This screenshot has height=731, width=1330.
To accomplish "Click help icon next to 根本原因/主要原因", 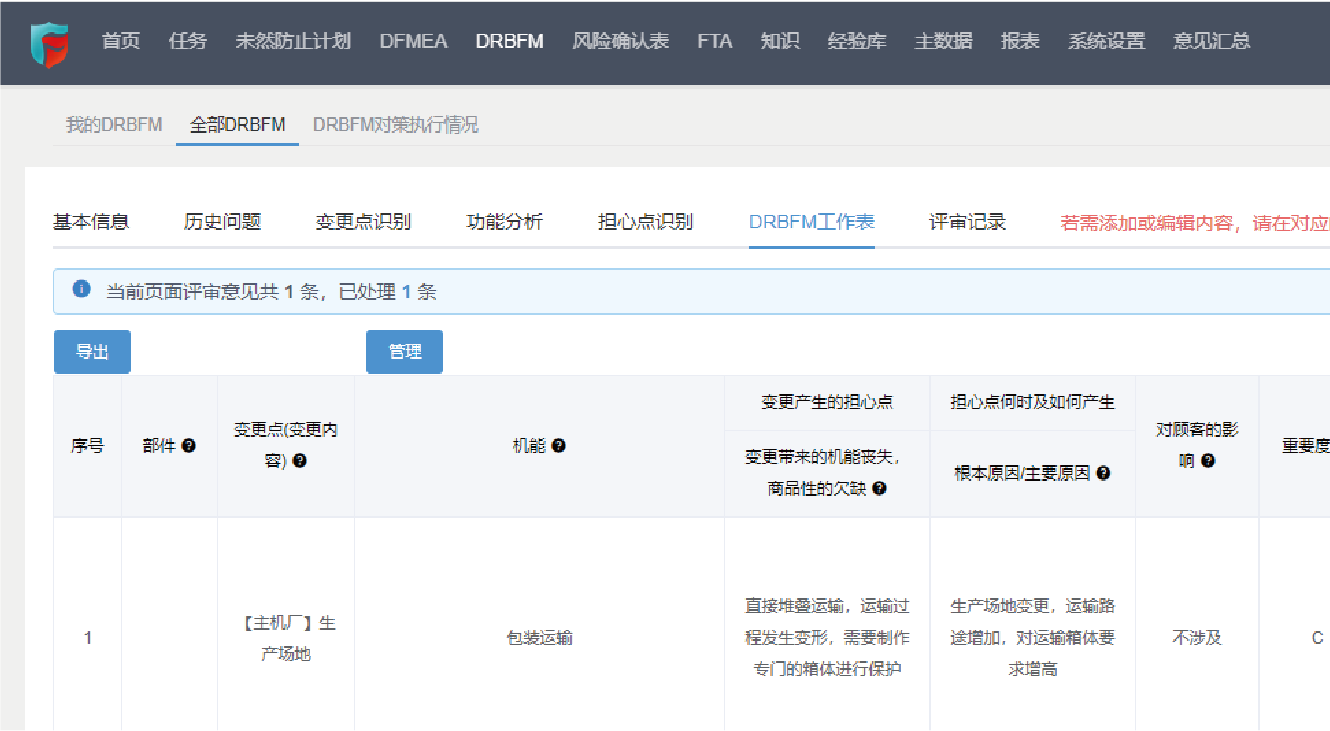I will (x=1103, y=473).
